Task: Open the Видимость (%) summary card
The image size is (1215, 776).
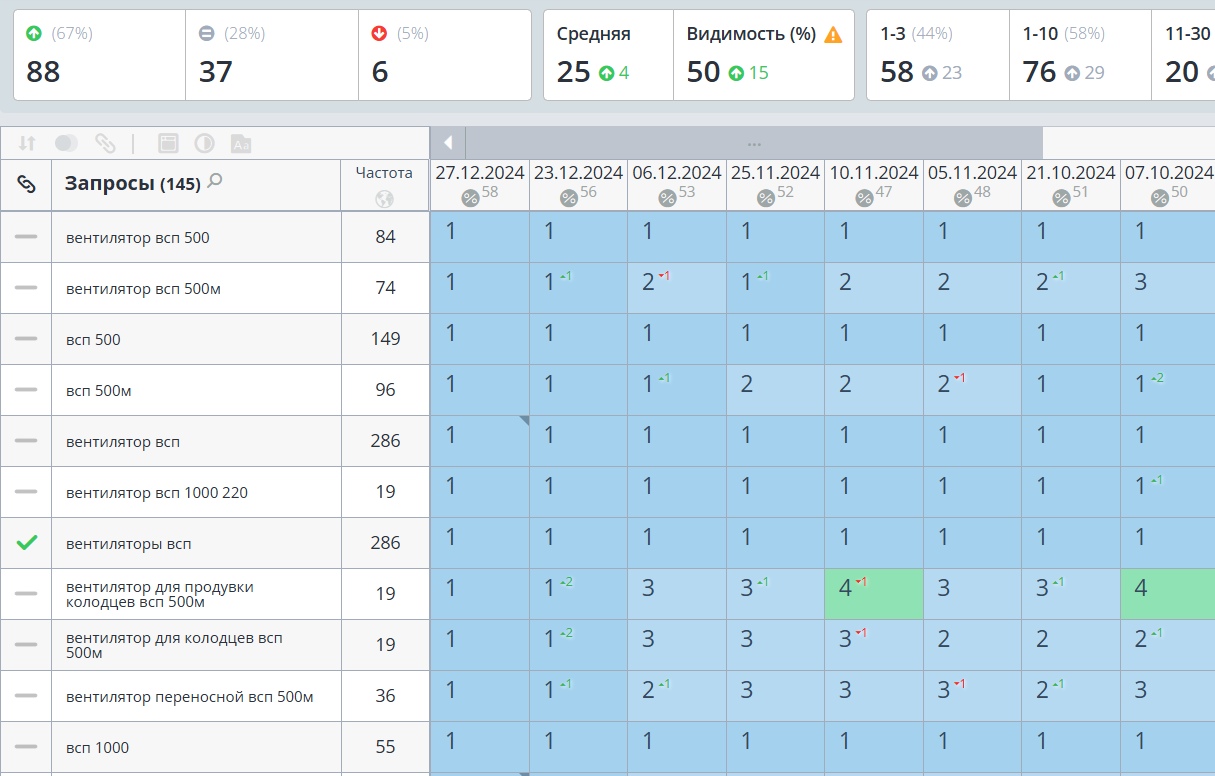Action: tap(764, 55)
